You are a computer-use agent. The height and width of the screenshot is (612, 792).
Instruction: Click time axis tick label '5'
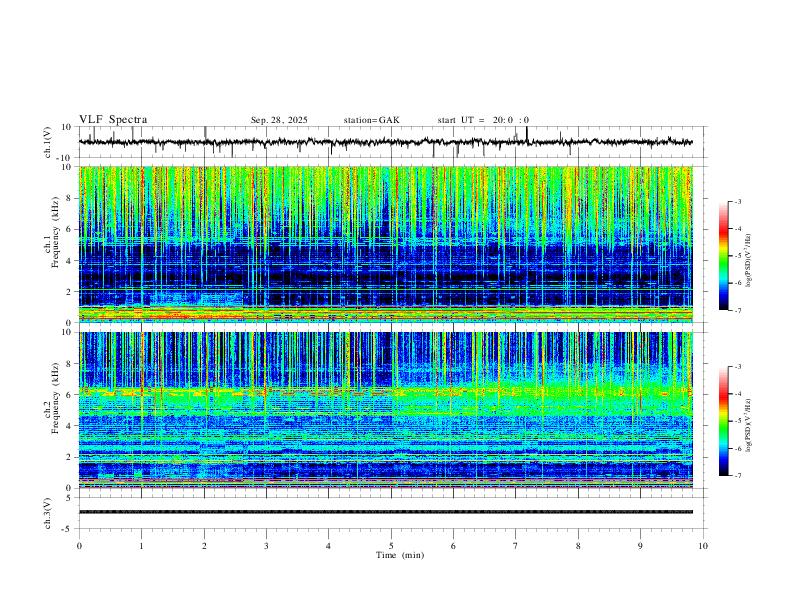pyautogui.click(x=391, y=546)
